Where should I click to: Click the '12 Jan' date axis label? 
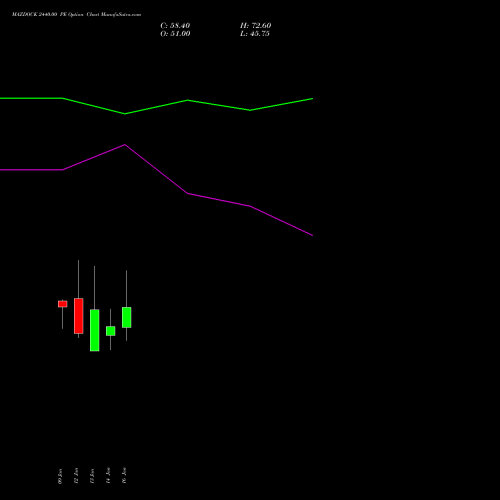76,476
